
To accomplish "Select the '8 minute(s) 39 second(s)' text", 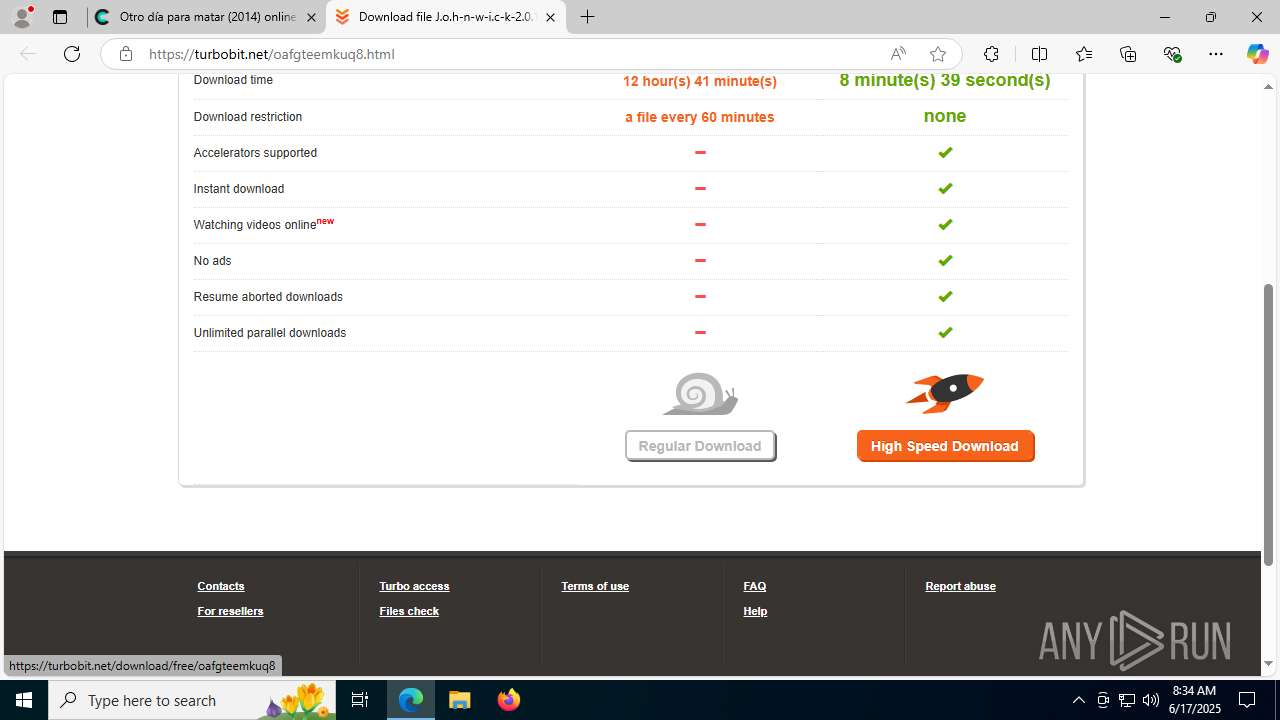I will tap(945, 80).
